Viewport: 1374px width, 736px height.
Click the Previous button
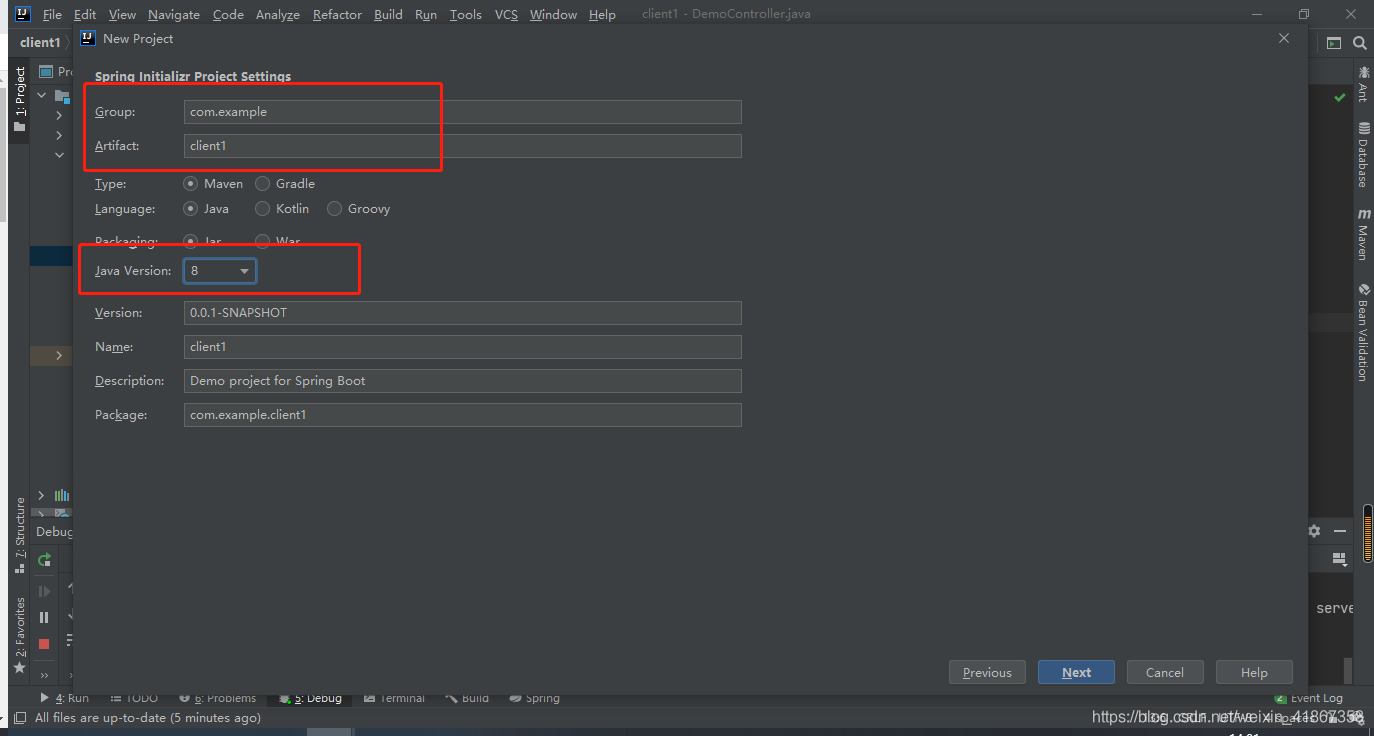coord(987,672)
